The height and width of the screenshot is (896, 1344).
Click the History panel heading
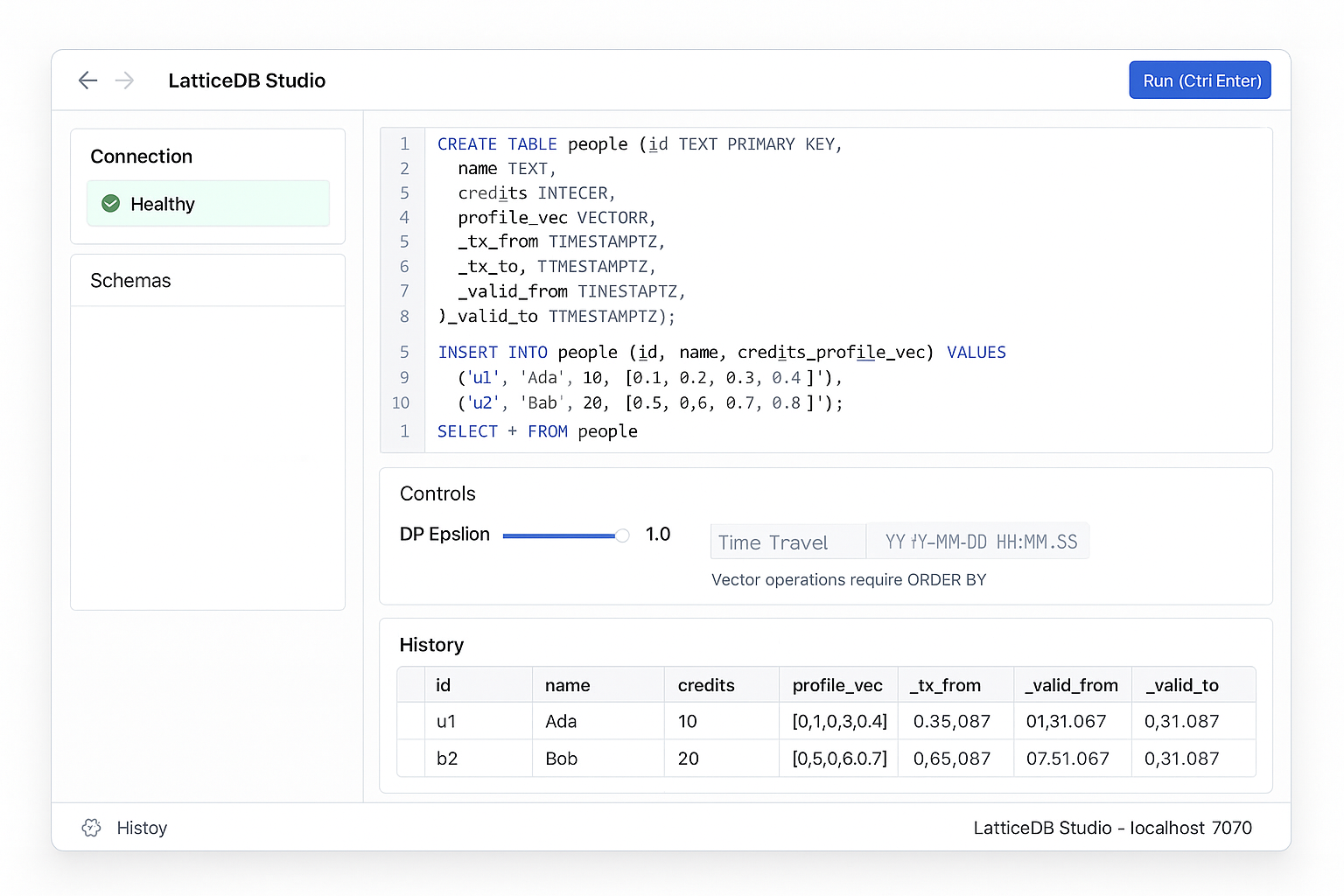(x=431, y=645)
